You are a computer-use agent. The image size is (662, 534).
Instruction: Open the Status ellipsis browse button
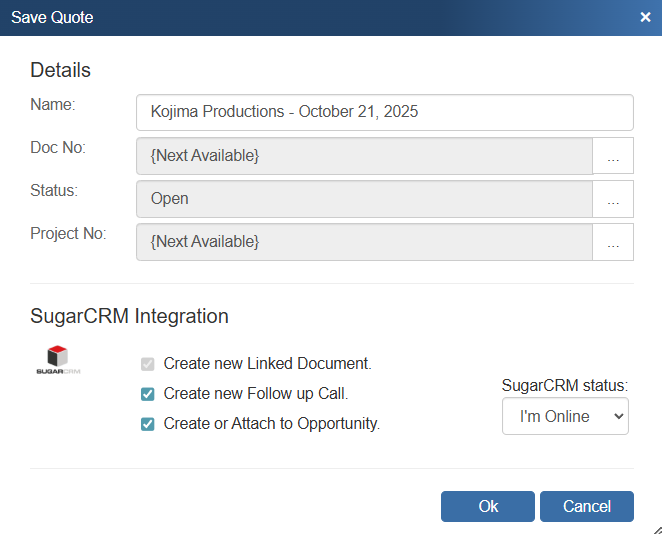pyautogui.click(x=613, y=199)
